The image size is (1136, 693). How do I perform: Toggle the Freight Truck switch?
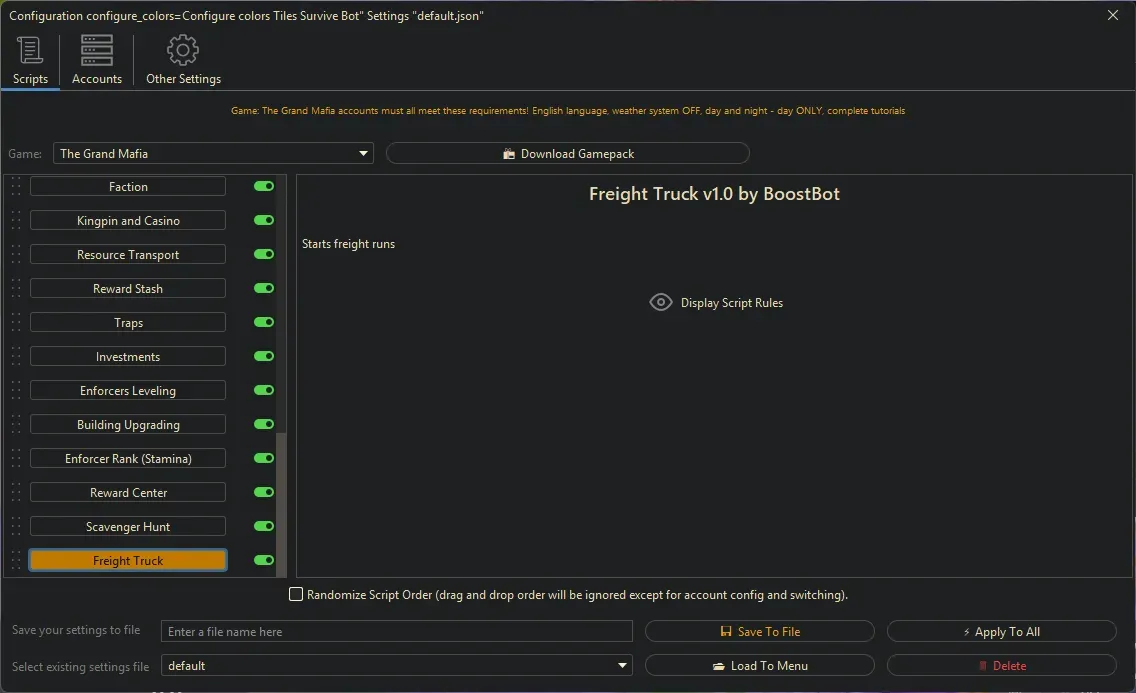click(x=264, y=560)
